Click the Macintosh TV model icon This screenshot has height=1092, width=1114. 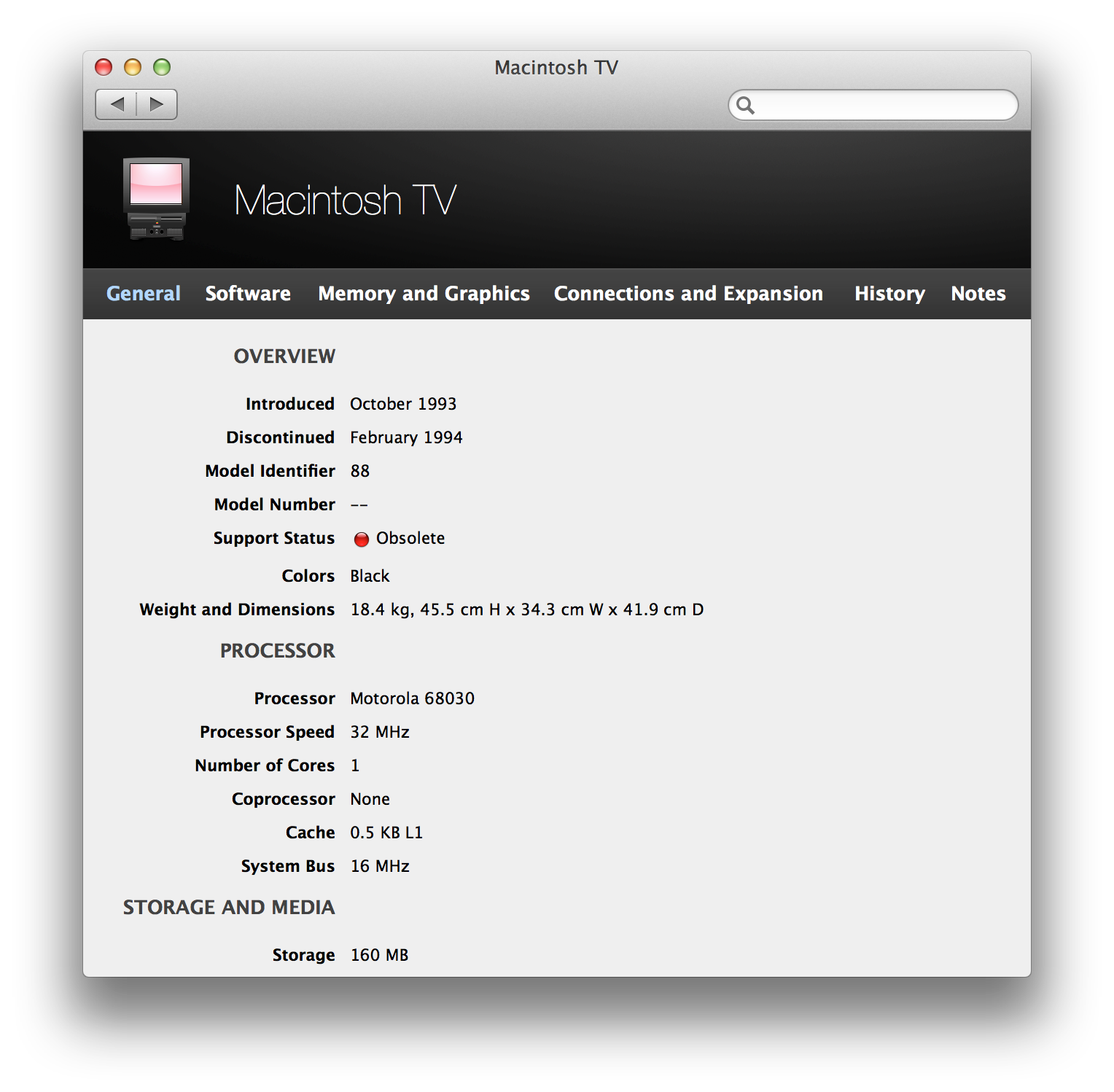[x=155, y=200]
